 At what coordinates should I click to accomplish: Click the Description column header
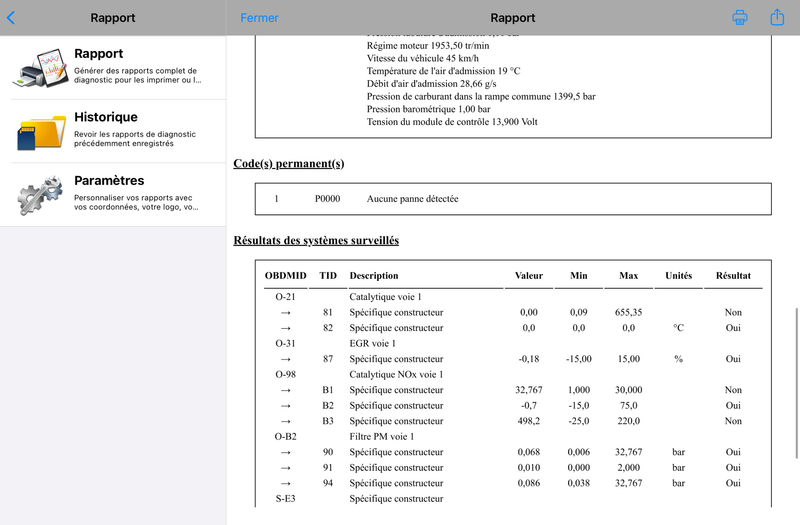(374, 276)
